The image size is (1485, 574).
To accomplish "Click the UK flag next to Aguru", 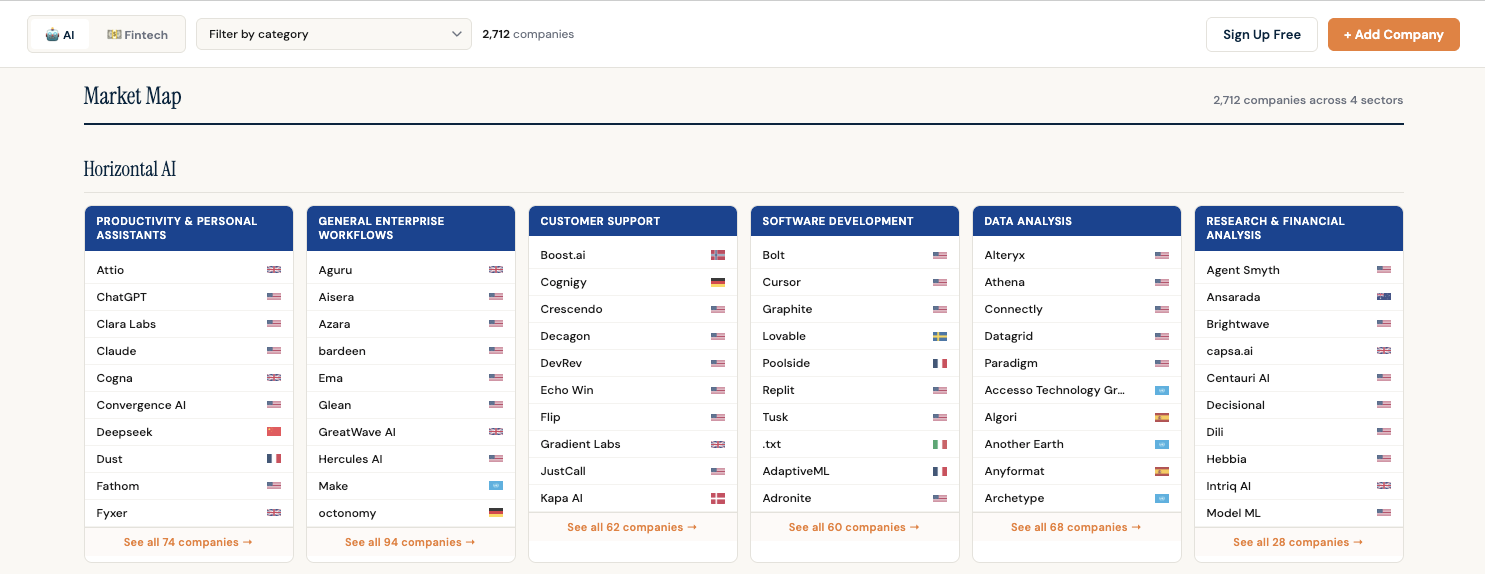I will (496, 270).
